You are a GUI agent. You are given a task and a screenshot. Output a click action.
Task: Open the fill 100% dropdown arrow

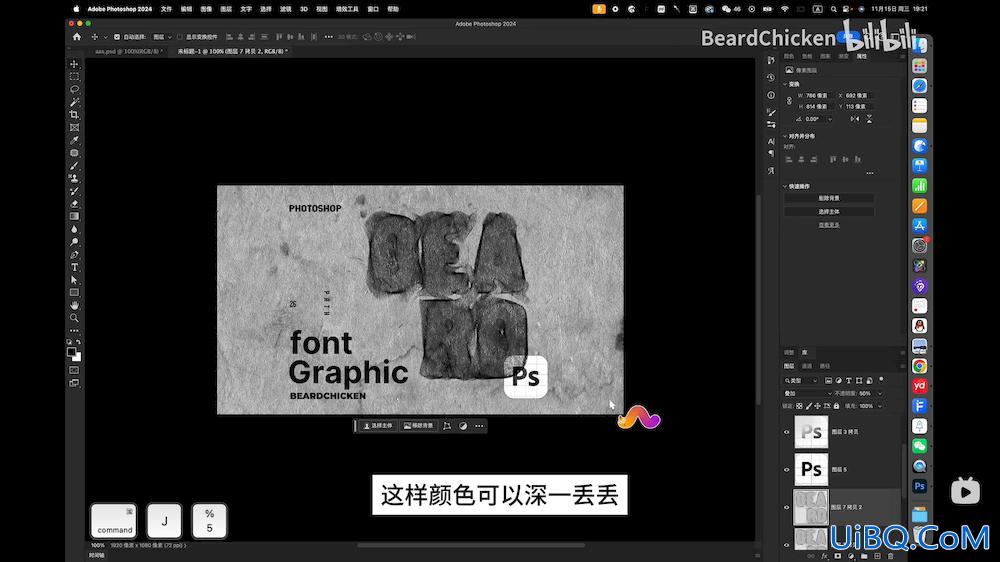(879, 406)
